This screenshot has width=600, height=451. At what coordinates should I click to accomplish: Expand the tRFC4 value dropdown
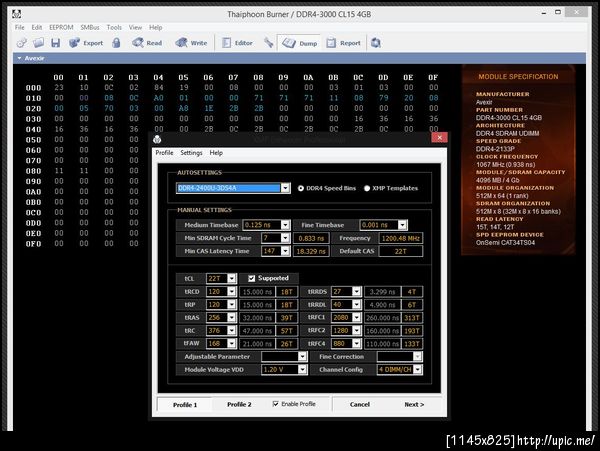coord(357,344)
